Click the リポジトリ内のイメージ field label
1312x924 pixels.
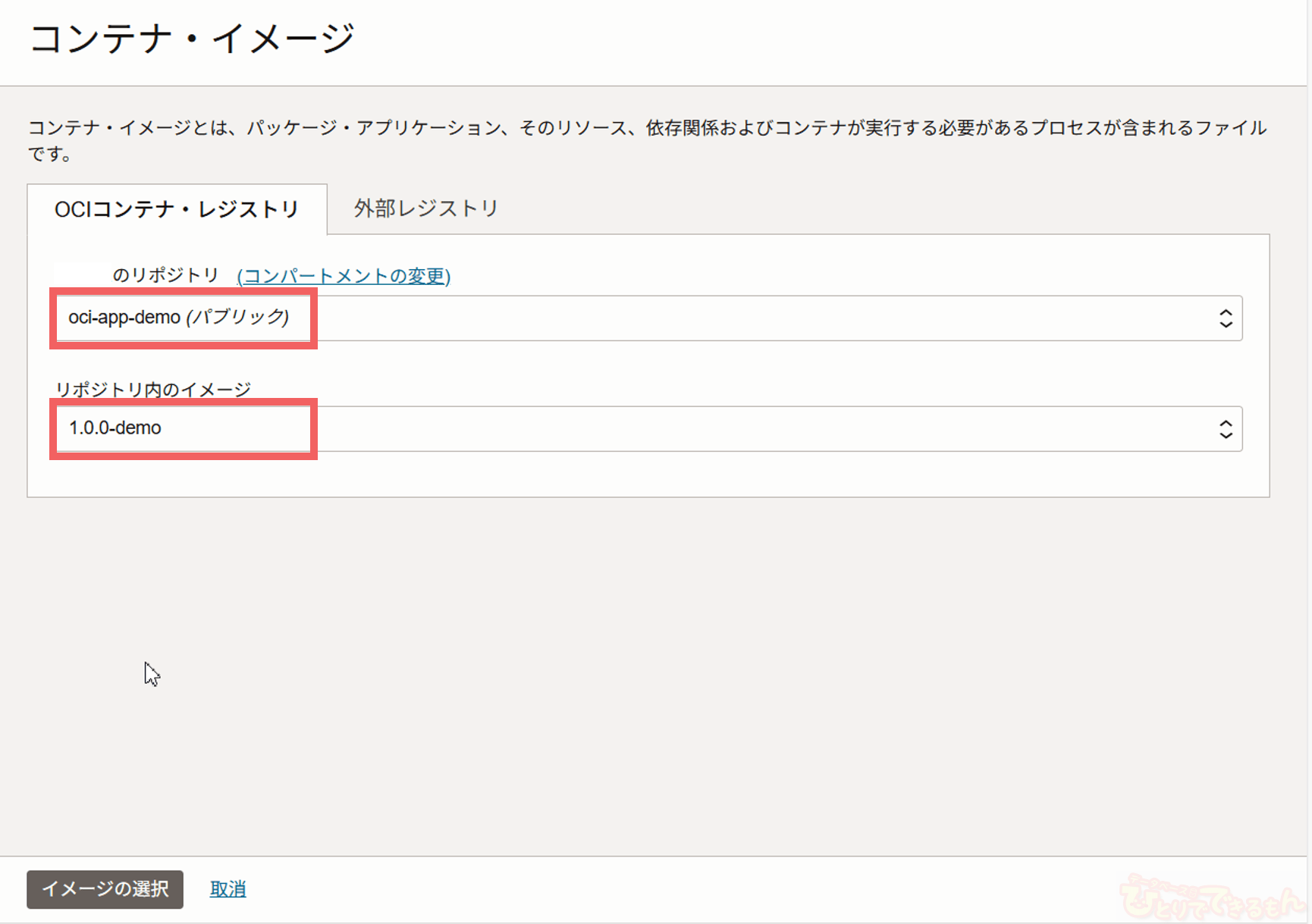[x=153, y=389]
